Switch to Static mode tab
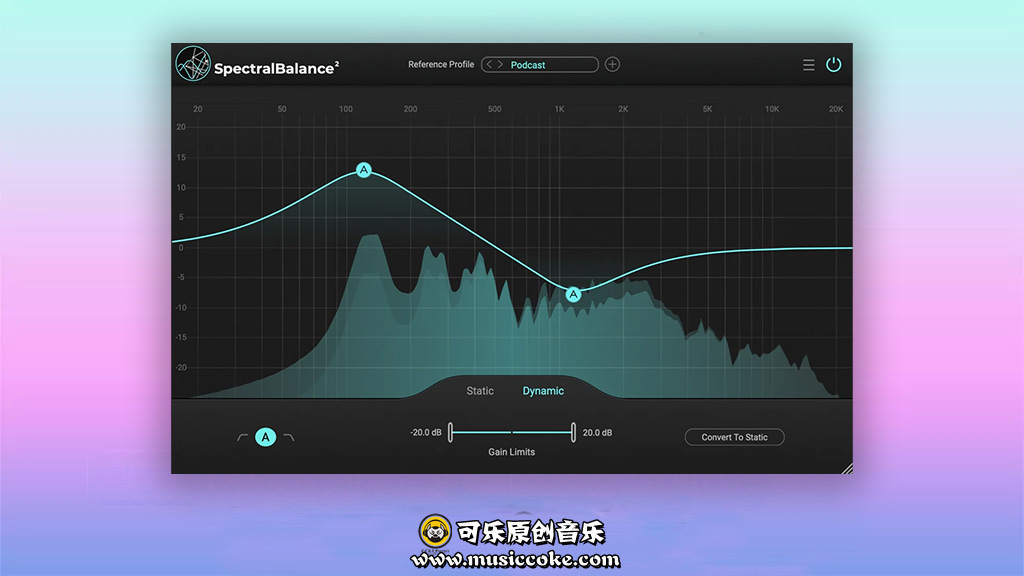This screenshot has height=576, width=1024. (480, 391)
